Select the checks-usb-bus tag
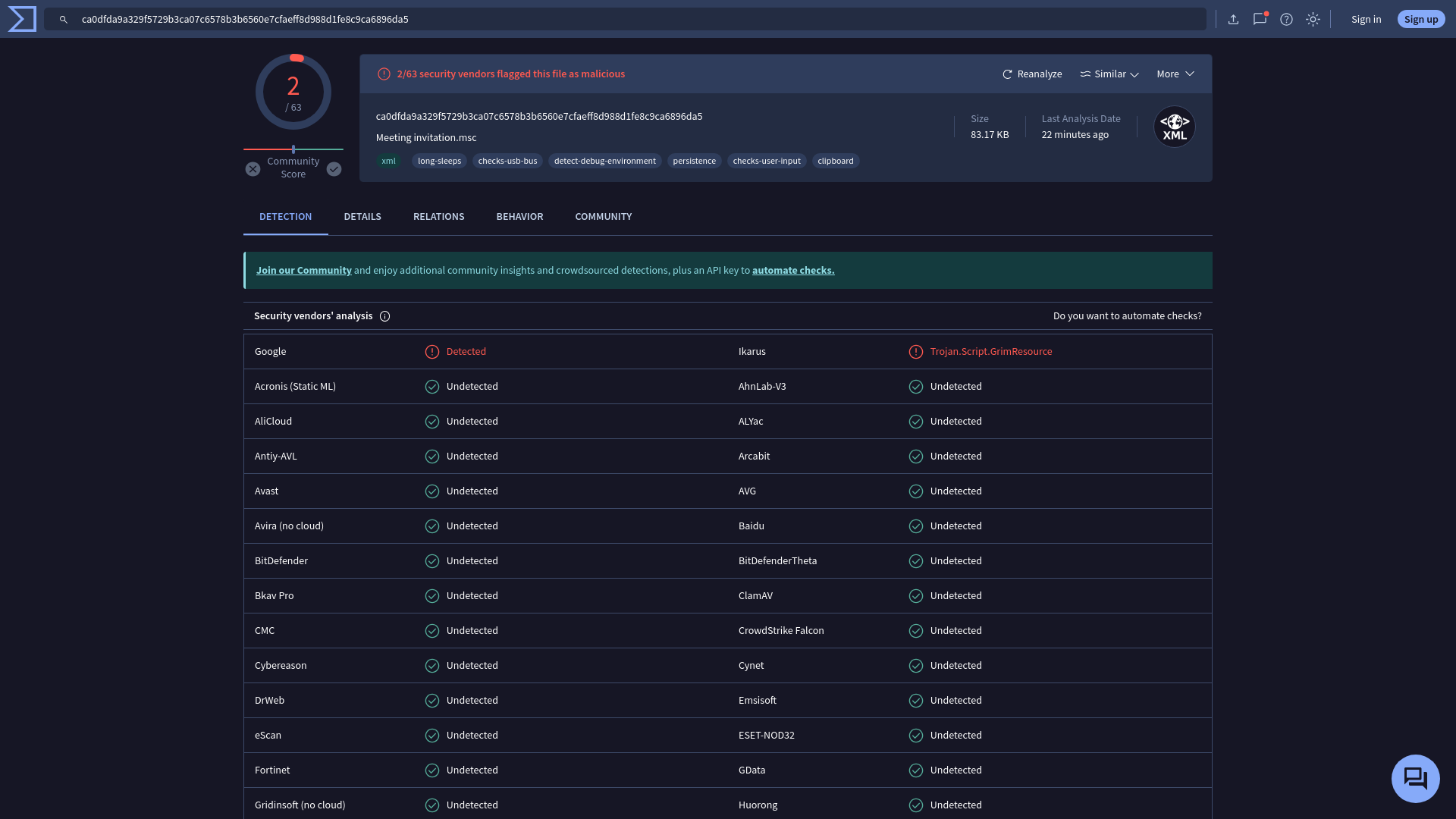This screenshot has width=1456, height=819. pyautogui.click(x=508, y=161)
